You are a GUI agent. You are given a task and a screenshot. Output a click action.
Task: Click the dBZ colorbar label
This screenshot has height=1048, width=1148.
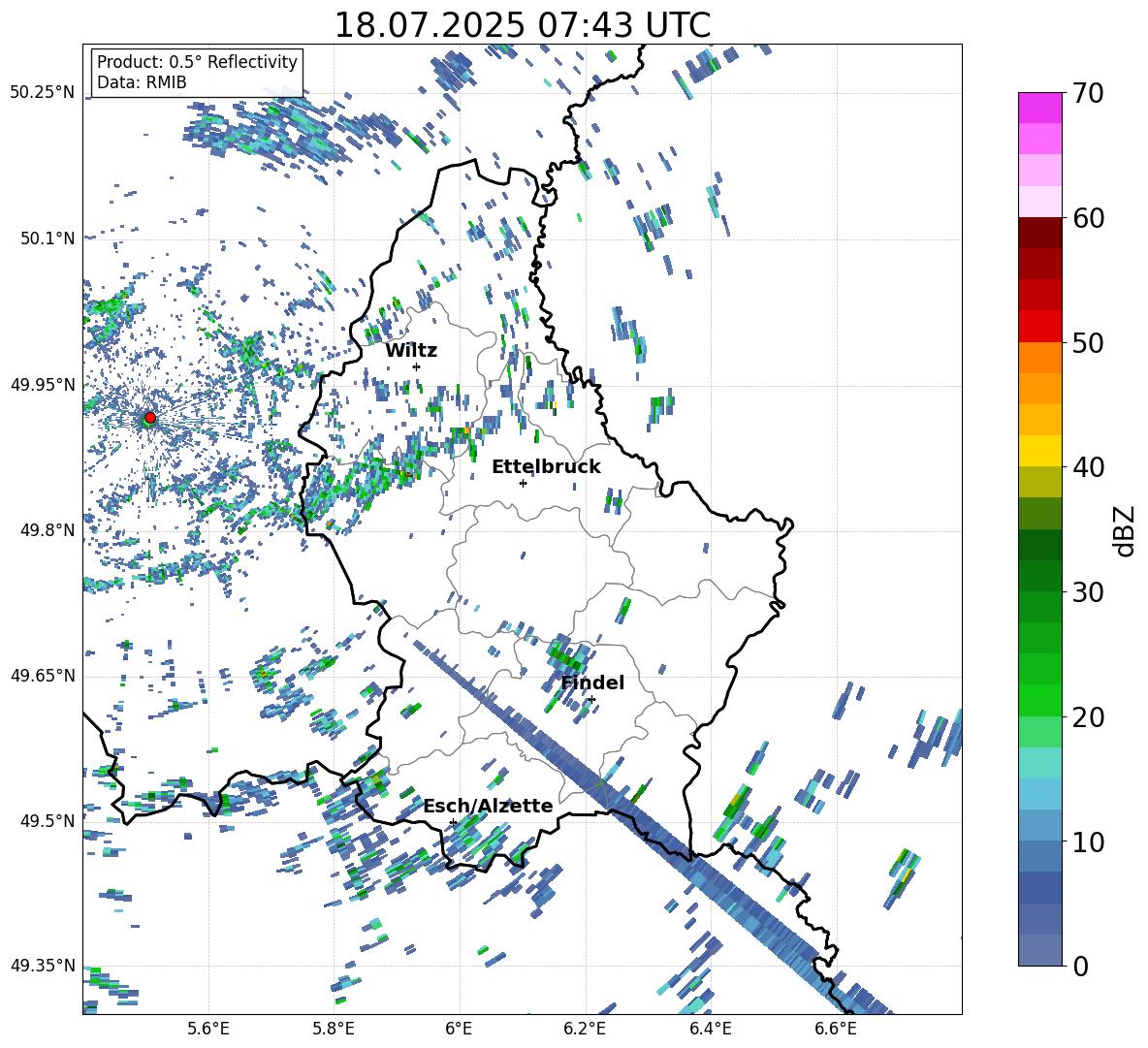coord(1126,530)
